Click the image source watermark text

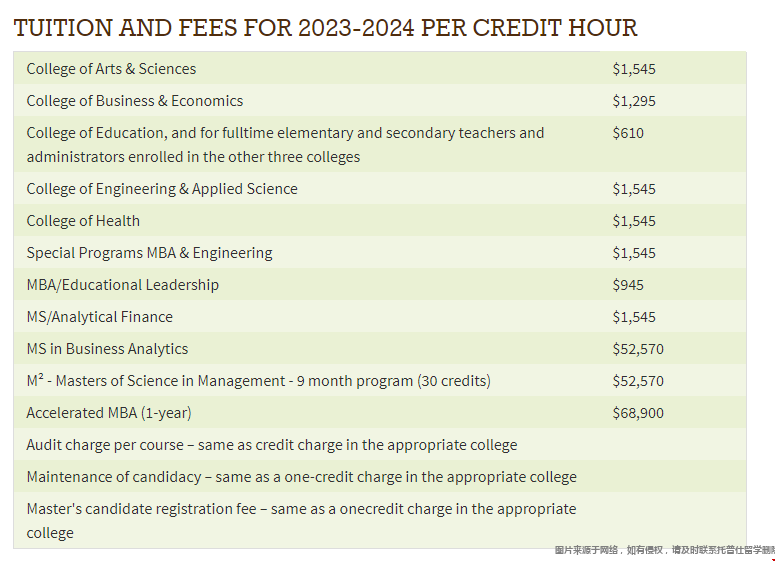pos(664,550)
